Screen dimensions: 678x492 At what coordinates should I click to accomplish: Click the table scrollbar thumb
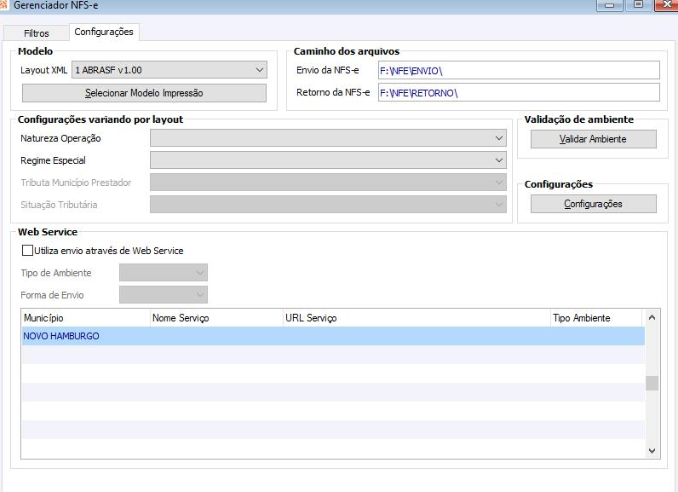[652, 383]
